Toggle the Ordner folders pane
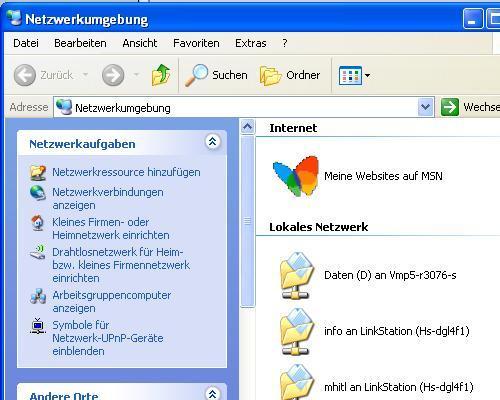Viewport: 500px width, 400px height. coord(290,75)
